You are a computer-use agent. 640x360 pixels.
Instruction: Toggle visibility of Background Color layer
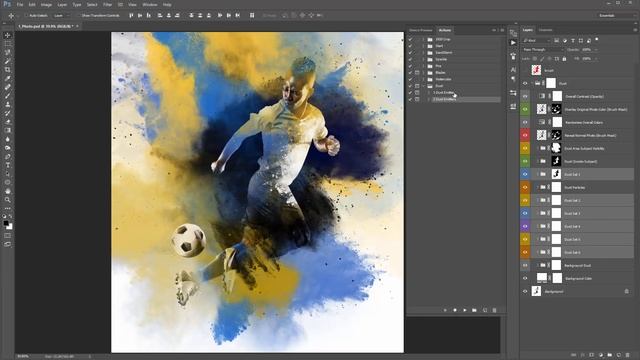(x=525, y=278)
